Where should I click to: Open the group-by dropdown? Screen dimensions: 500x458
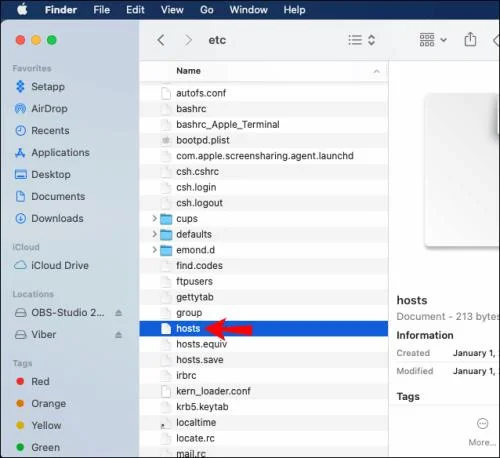(x=433, y=40)
